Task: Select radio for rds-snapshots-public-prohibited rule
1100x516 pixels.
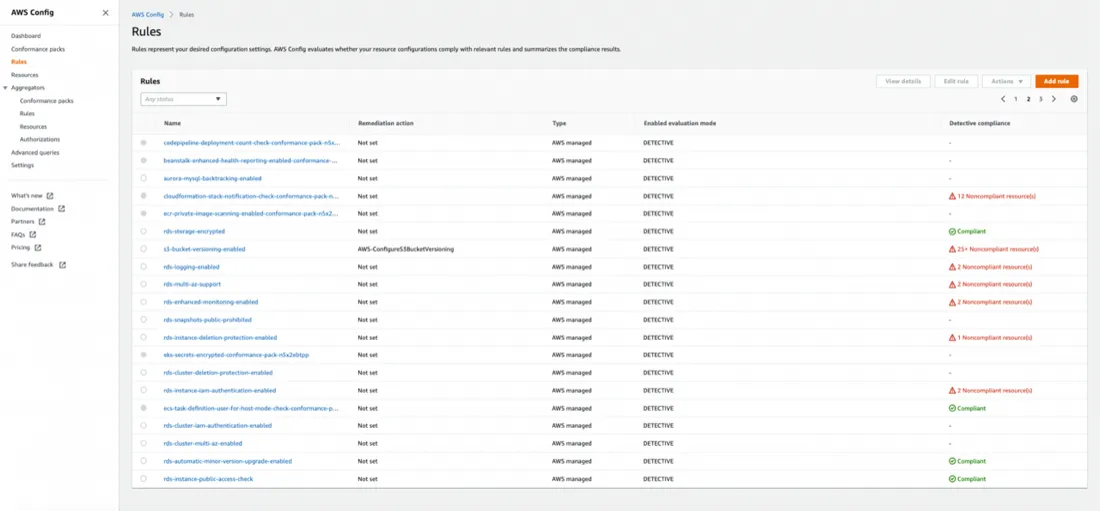Action: (x=144, y=320)
